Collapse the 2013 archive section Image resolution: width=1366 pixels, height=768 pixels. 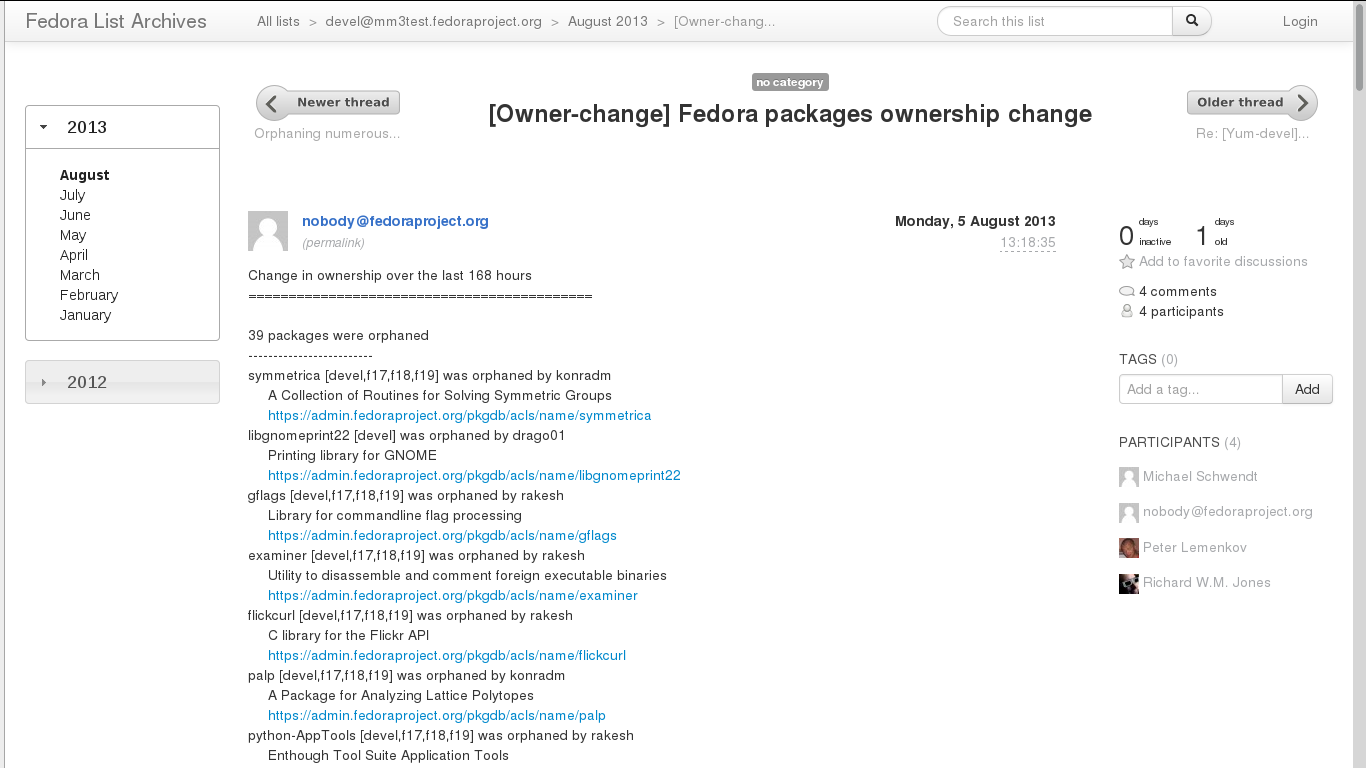44,127
